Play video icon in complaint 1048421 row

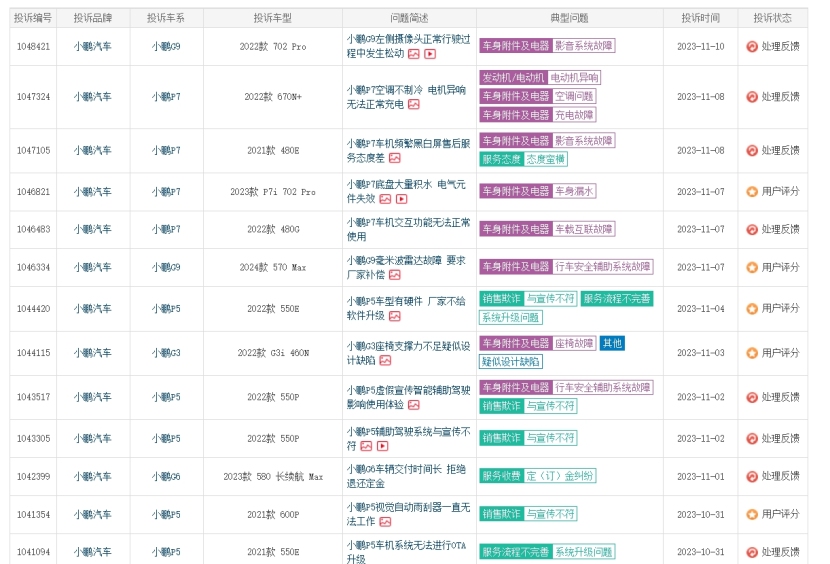tap(430, 54)
